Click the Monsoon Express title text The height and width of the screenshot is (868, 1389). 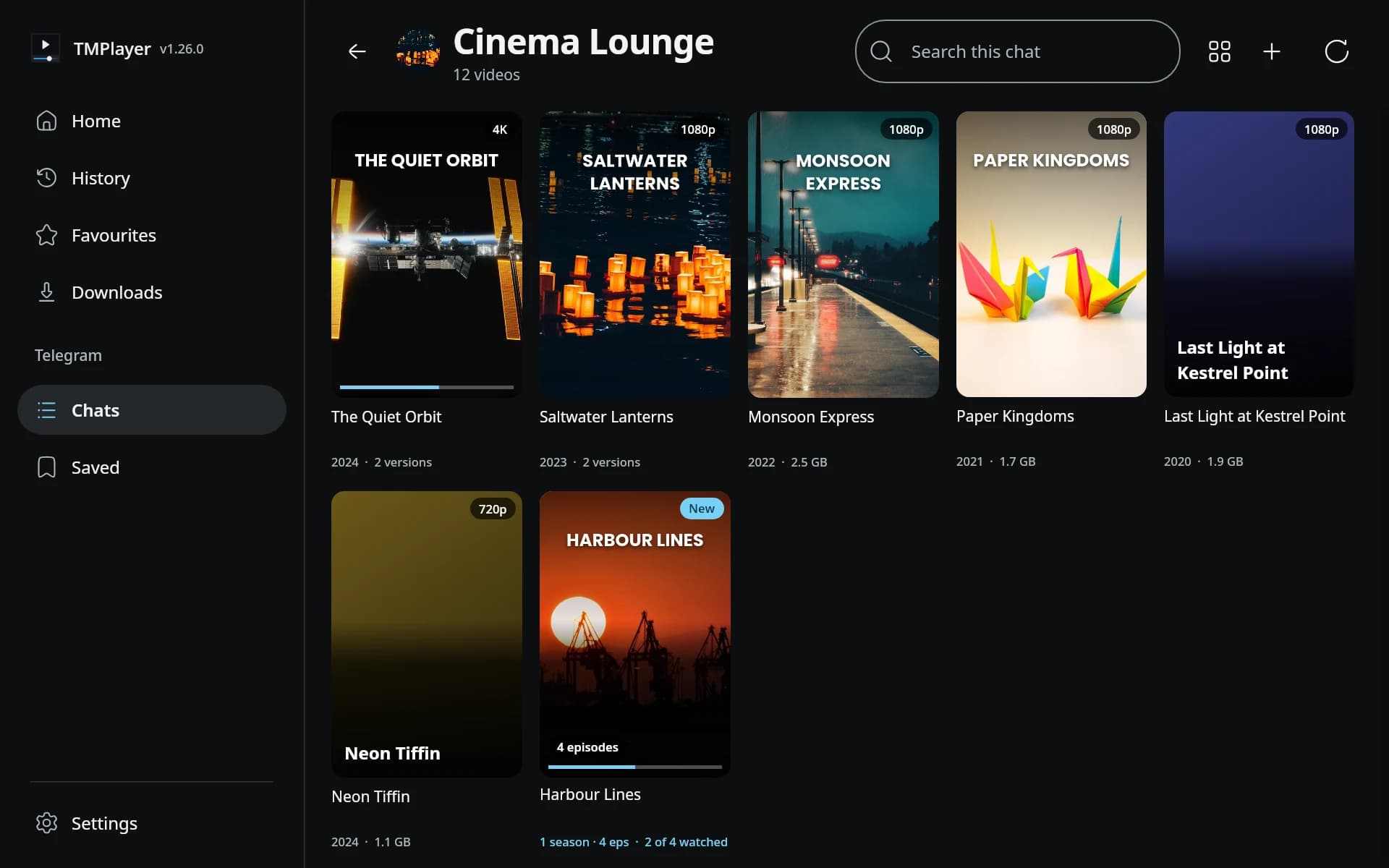point(811,417)
